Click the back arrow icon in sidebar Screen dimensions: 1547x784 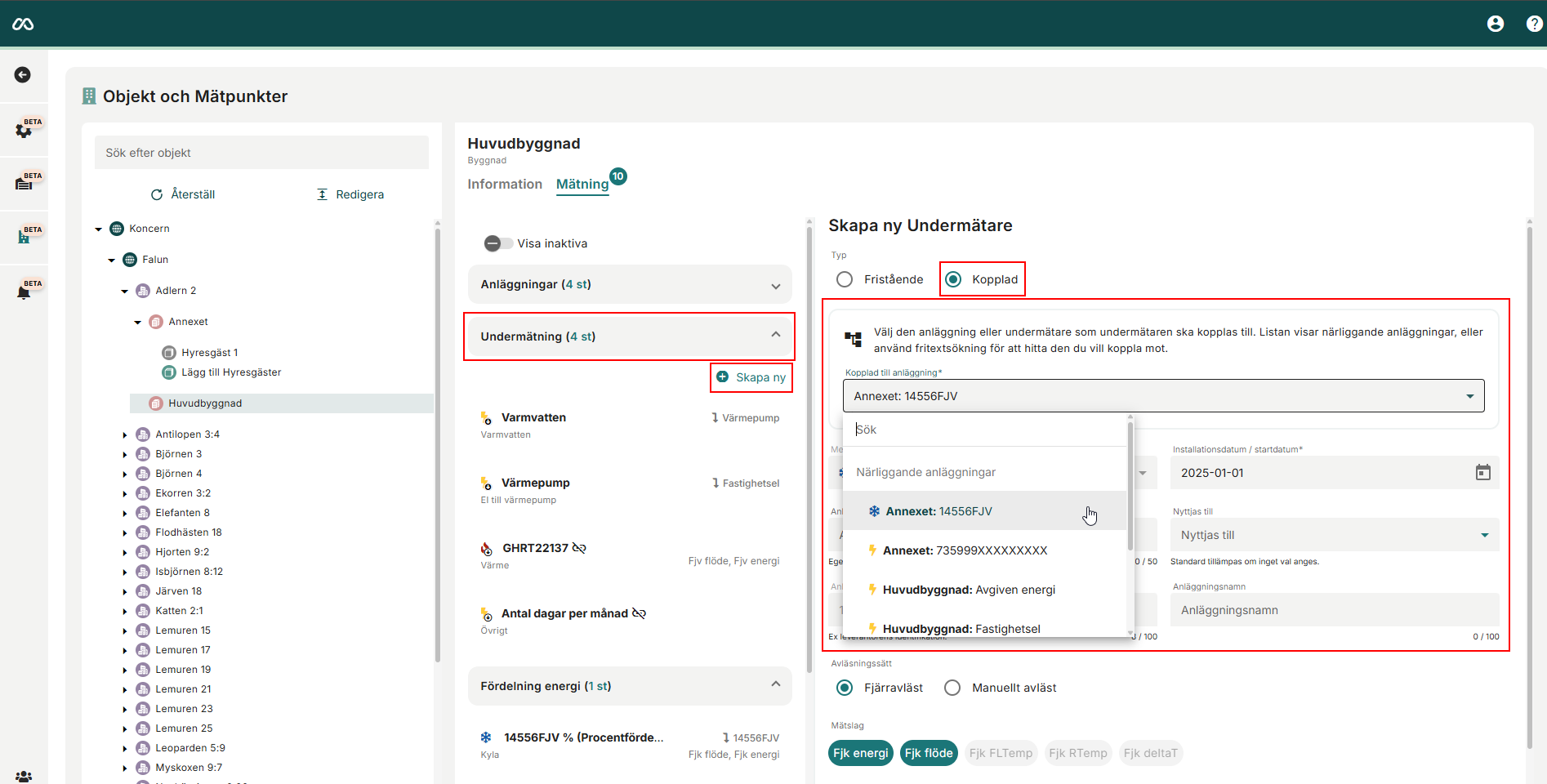23,75
